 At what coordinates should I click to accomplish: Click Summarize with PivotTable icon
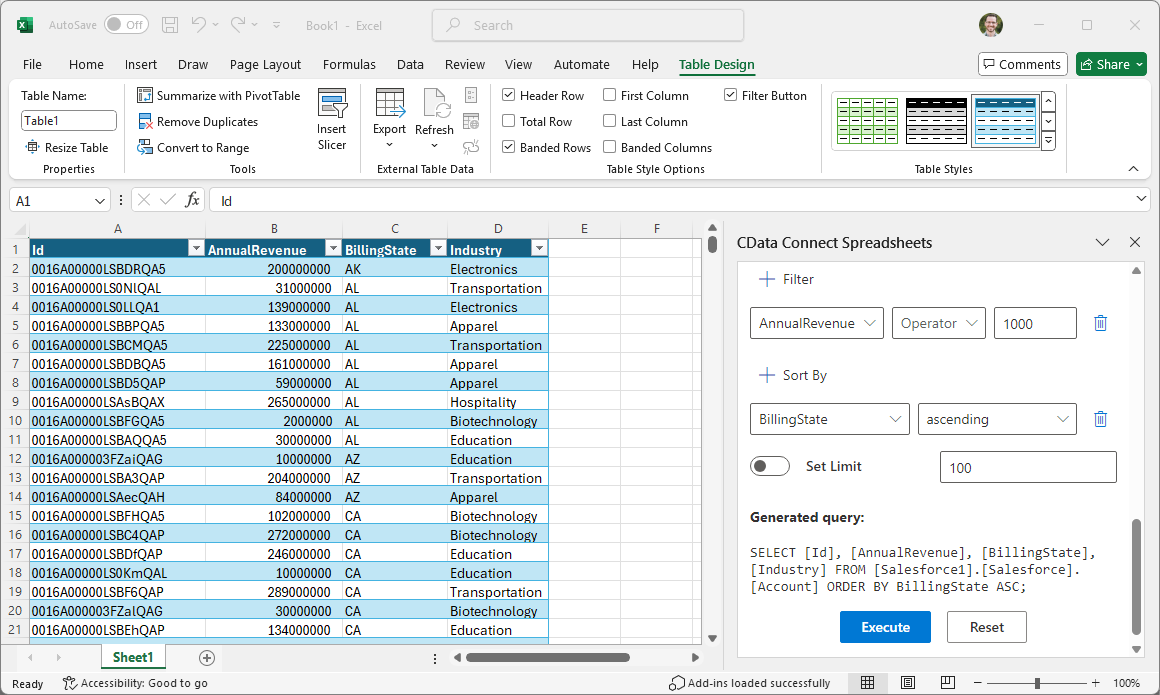click(x=146, y=95)
